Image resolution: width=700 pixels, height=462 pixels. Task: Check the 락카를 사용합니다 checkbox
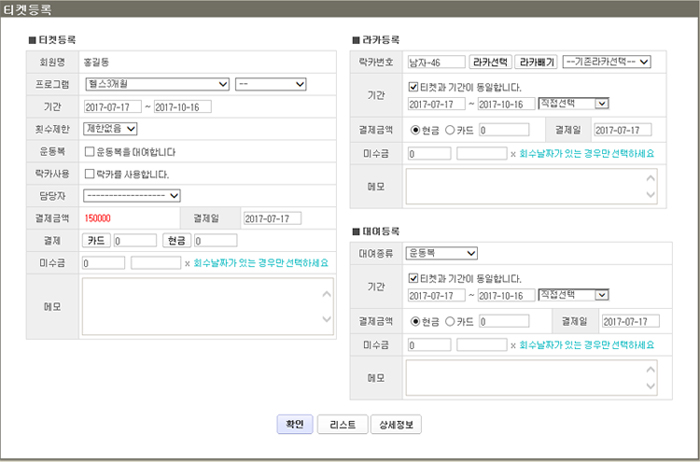(90, 173)
